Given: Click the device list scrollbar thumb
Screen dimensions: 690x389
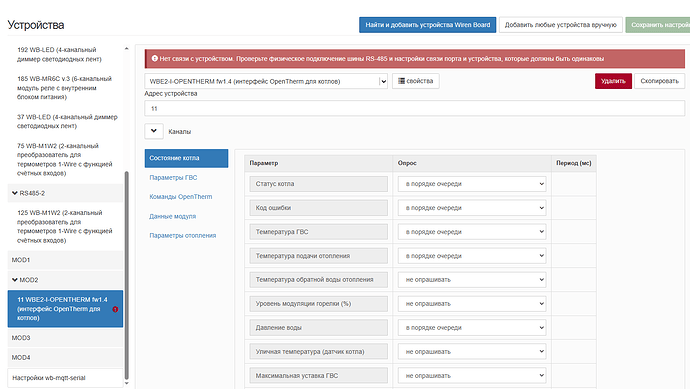Looking at the screenshot, I should point(127,275).
